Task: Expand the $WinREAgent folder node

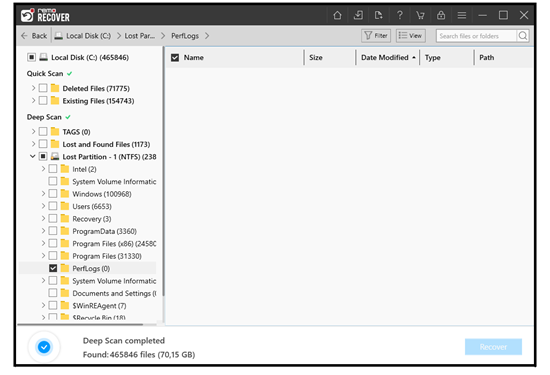Action: [43, 305]
